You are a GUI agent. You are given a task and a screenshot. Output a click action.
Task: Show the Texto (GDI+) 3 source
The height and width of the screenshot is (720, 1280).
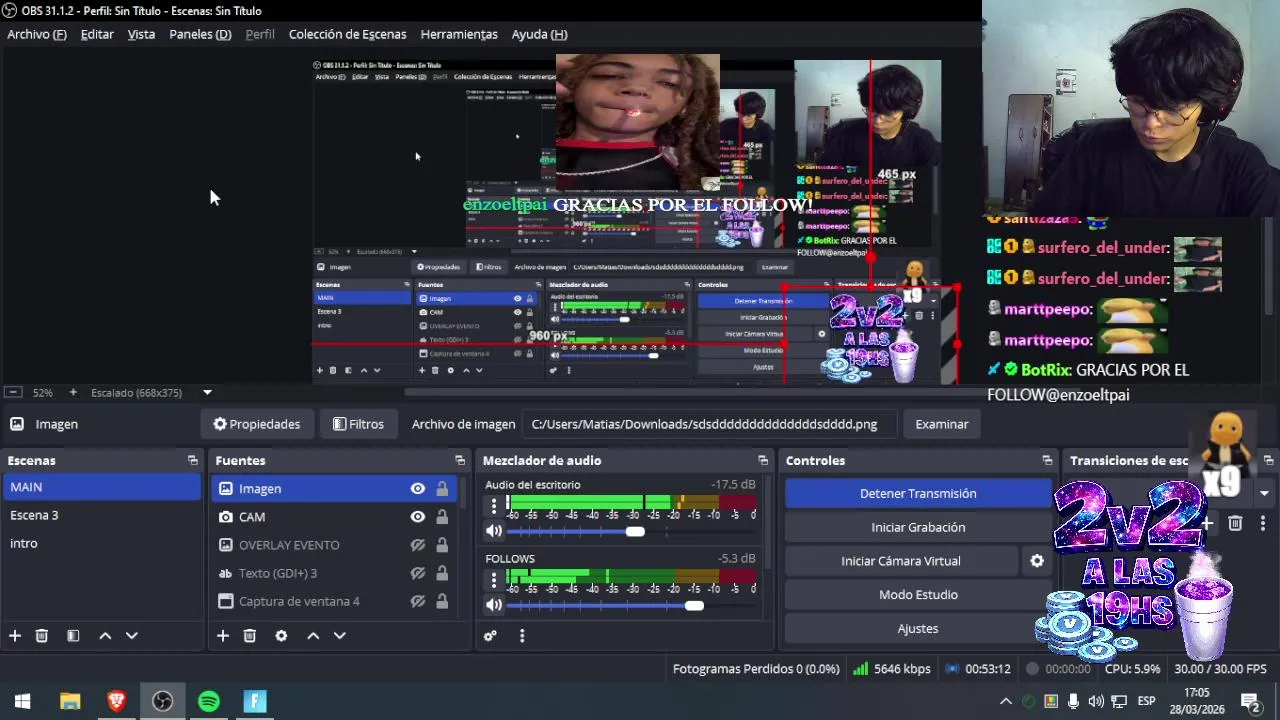tap(418, 573)
